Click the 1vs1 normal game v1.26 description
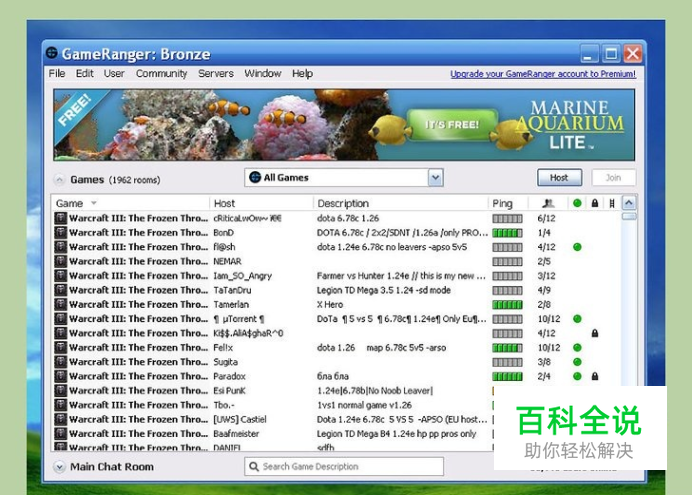The height and width of the screenshot is (495, 692). [x=364, y=405]
